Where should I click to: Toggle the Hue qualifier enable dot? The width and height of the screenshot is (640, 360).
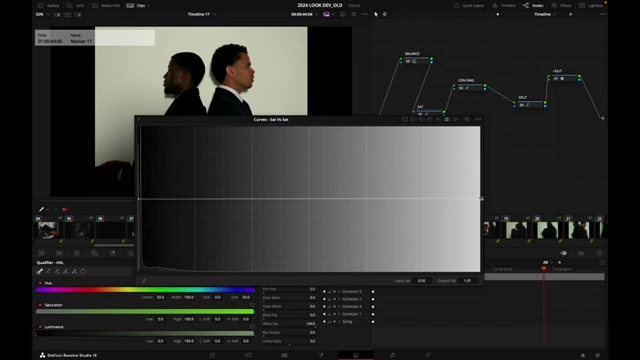coord(40,283)
